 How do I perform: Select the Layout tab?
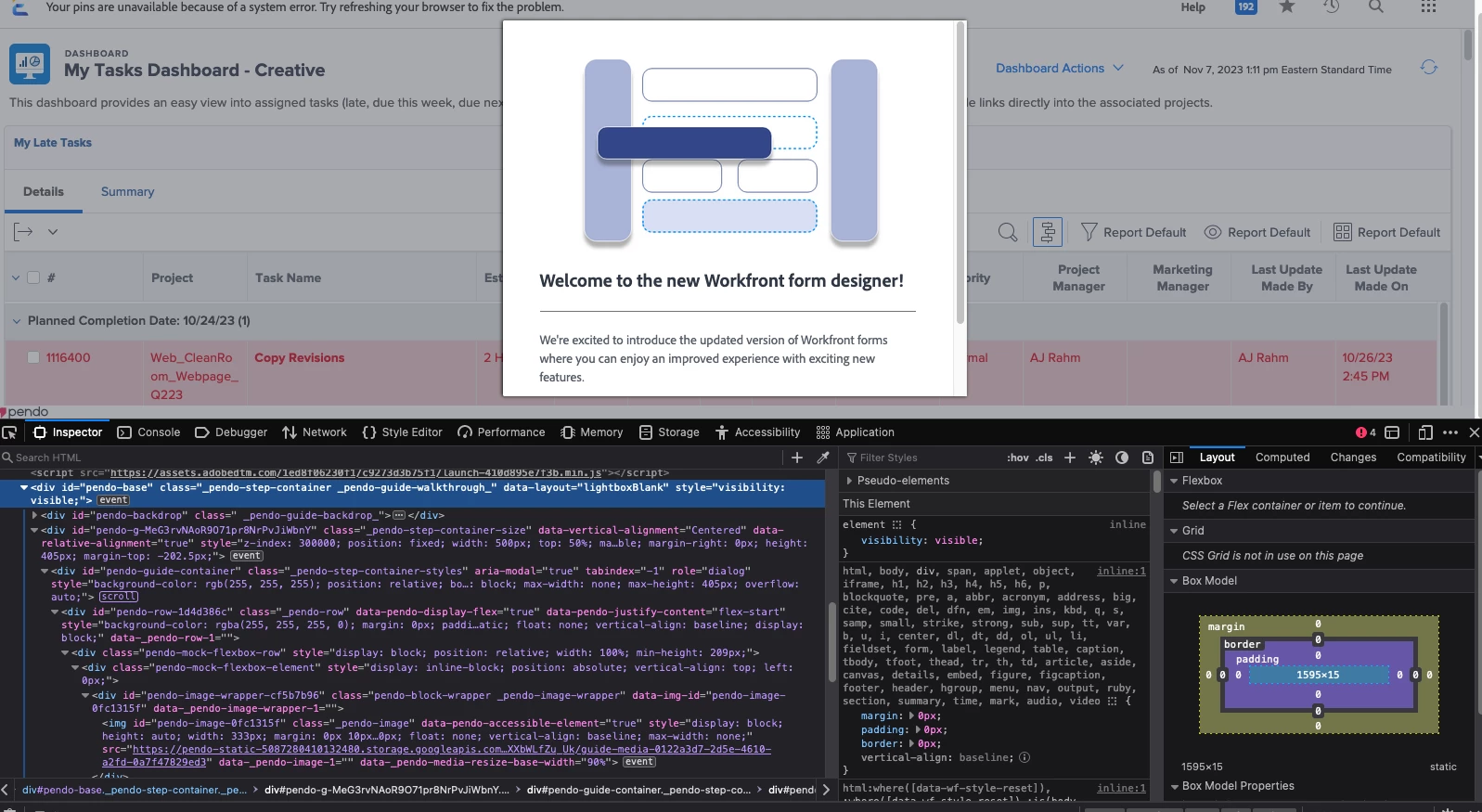[1217, 458]
